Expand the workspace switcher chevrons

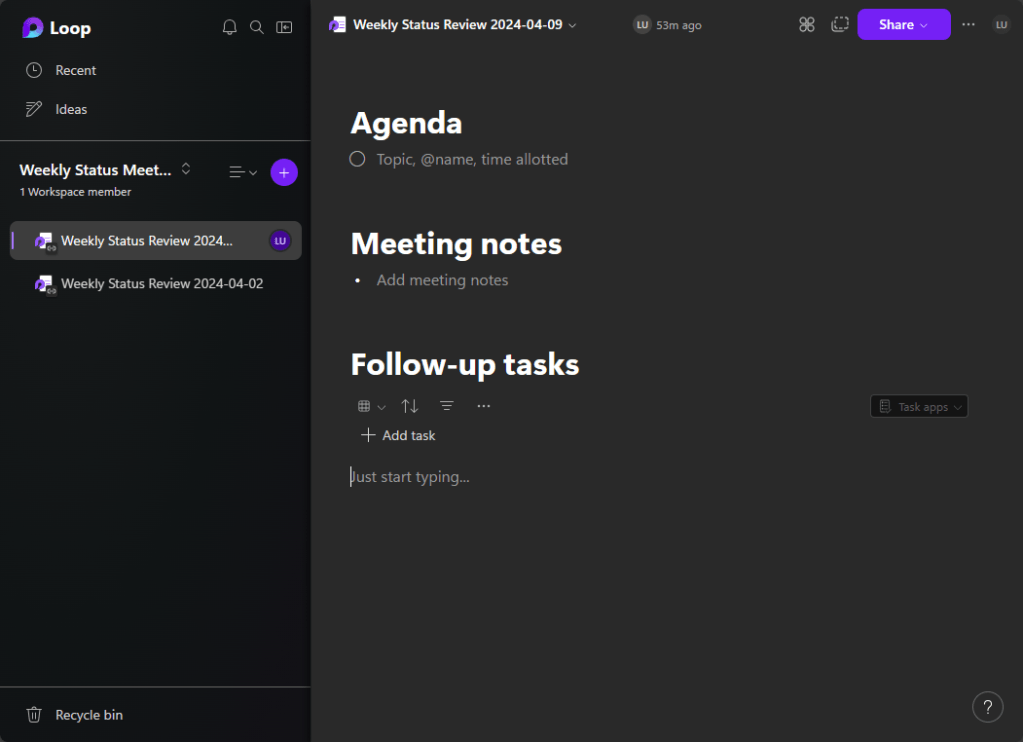[186, 170]
